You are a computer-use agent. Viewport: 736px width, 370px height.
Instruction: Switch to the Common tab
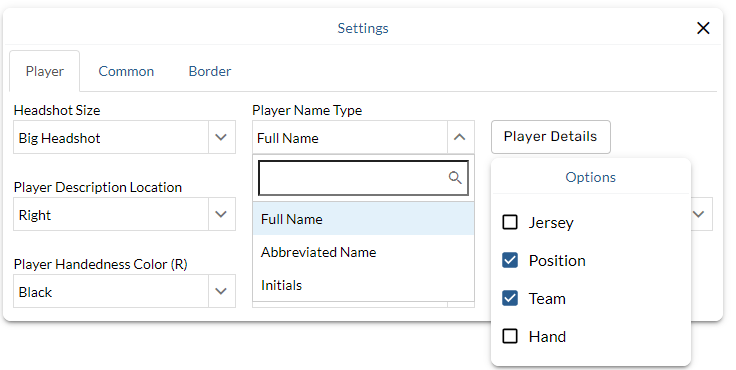pyautogui.click(x=126, y=71)
